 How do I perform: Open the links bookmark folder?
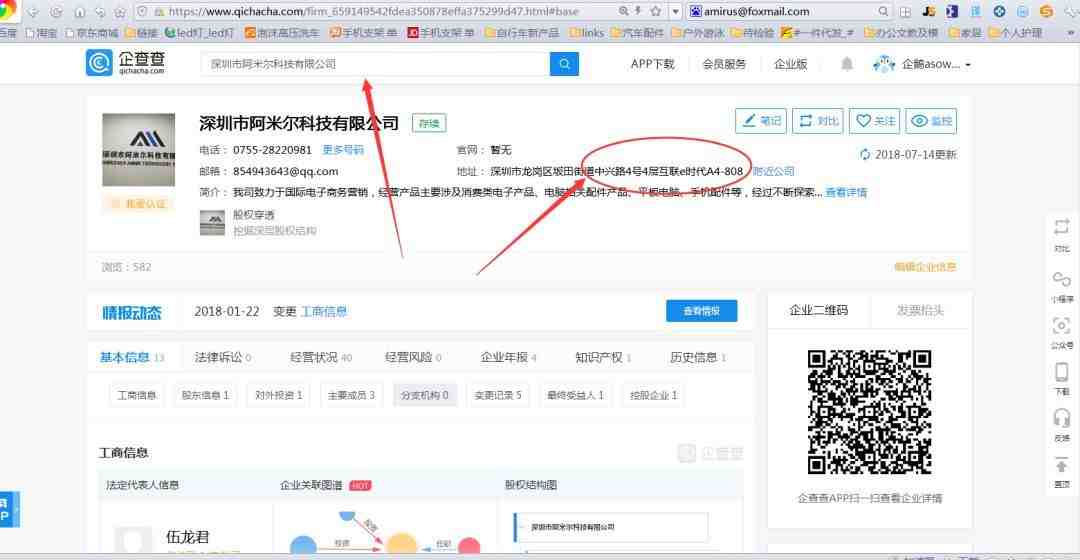(x=587, y=32)
